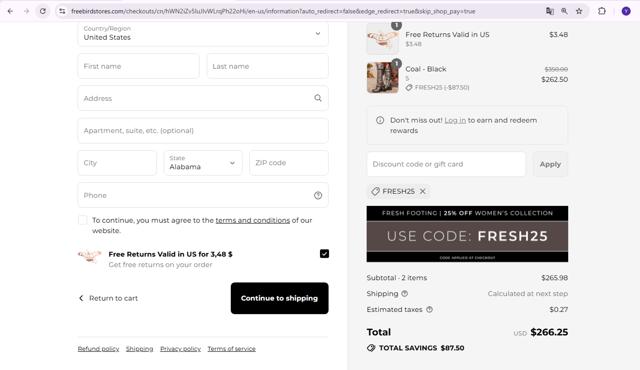Viewport: 640px width, 370px height.
Task: Click the Subtotal $265.98 value
Action: [554, 278]
